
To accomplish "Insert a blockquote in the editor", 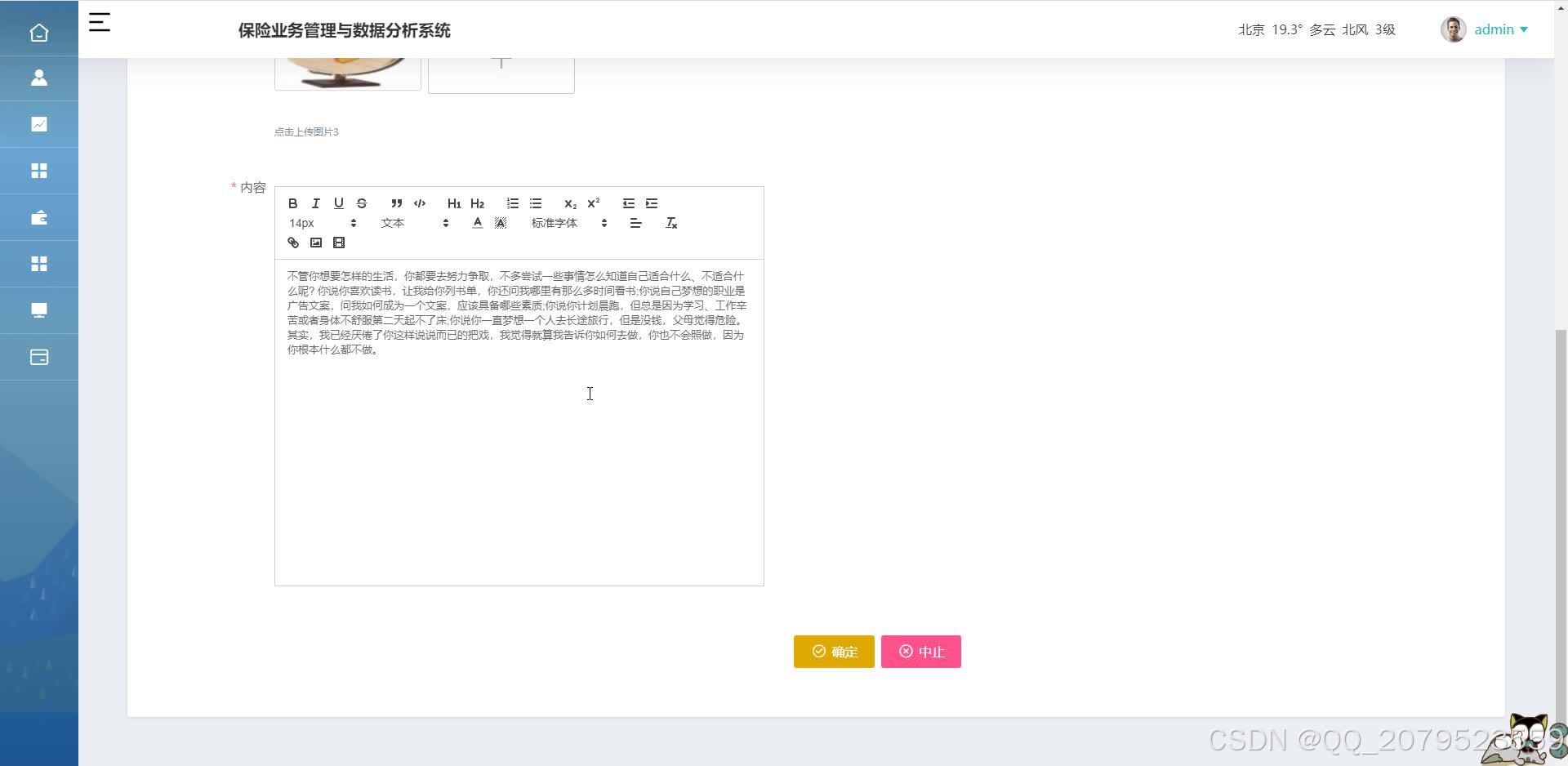I will click(396, 203).
